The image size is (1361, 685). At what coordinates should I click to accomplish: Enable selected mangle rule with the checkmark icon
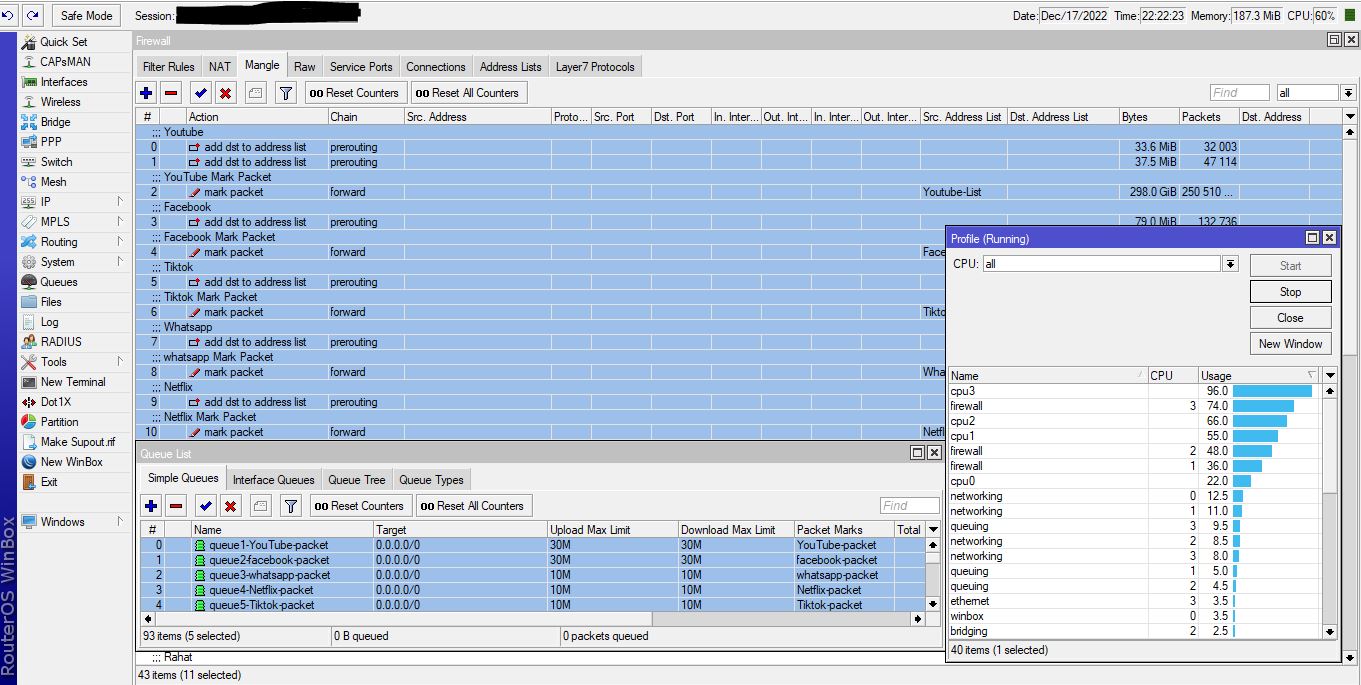(200, 92)
